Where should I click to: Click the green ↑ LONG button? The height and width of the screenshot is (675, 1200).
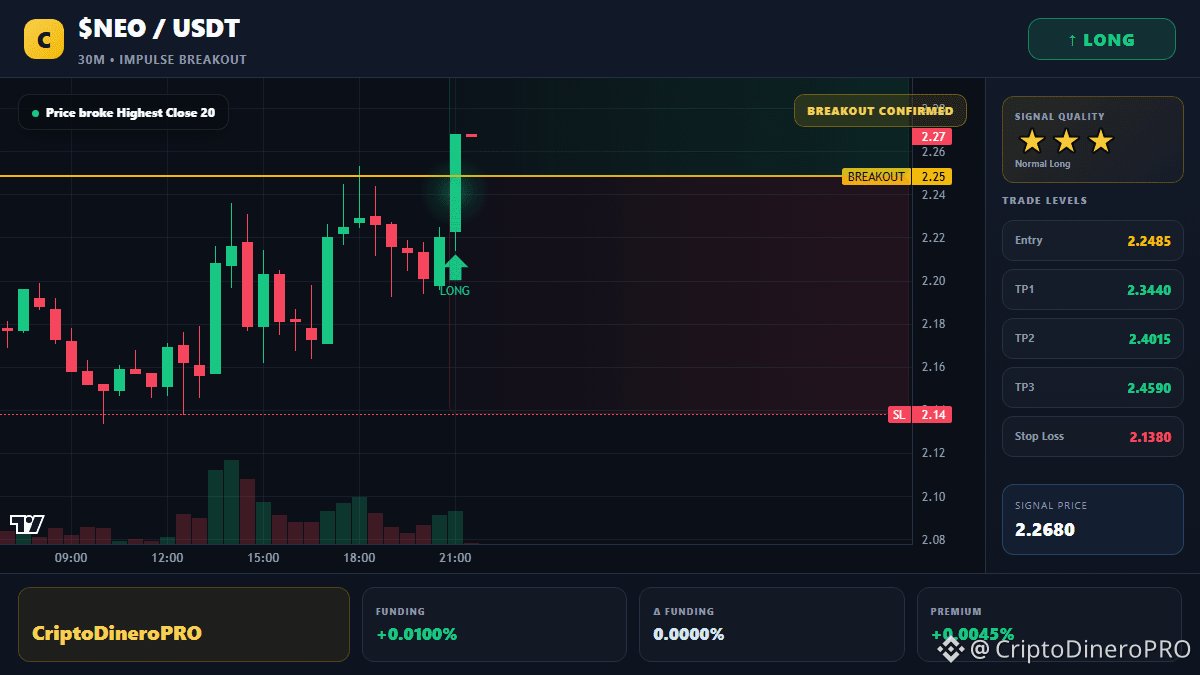click(x=1101, y=40)
